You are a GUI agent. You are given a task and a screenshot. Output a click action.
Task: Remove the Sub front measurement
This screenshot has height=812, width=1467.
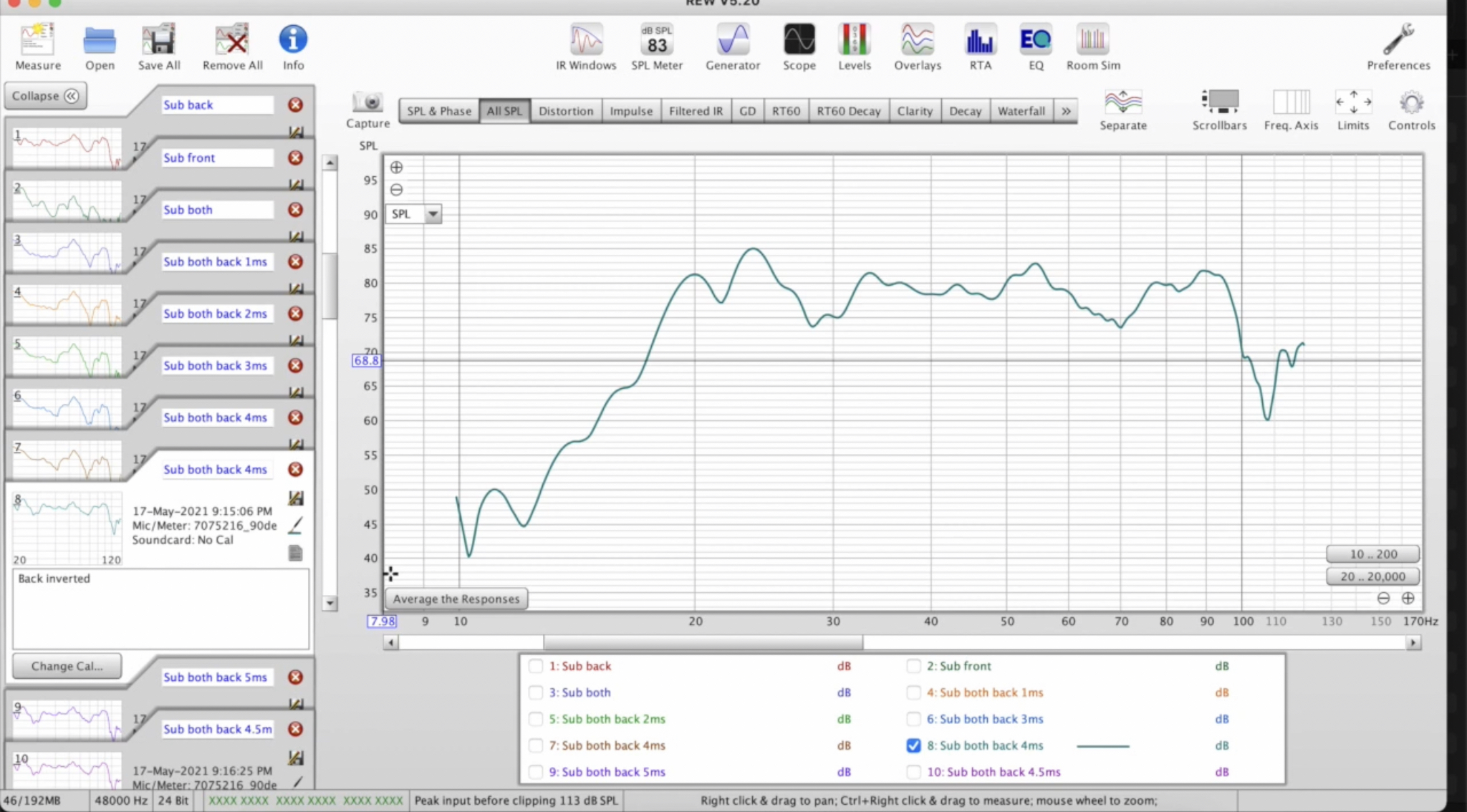pyautogui.click(x=295, y=158)
